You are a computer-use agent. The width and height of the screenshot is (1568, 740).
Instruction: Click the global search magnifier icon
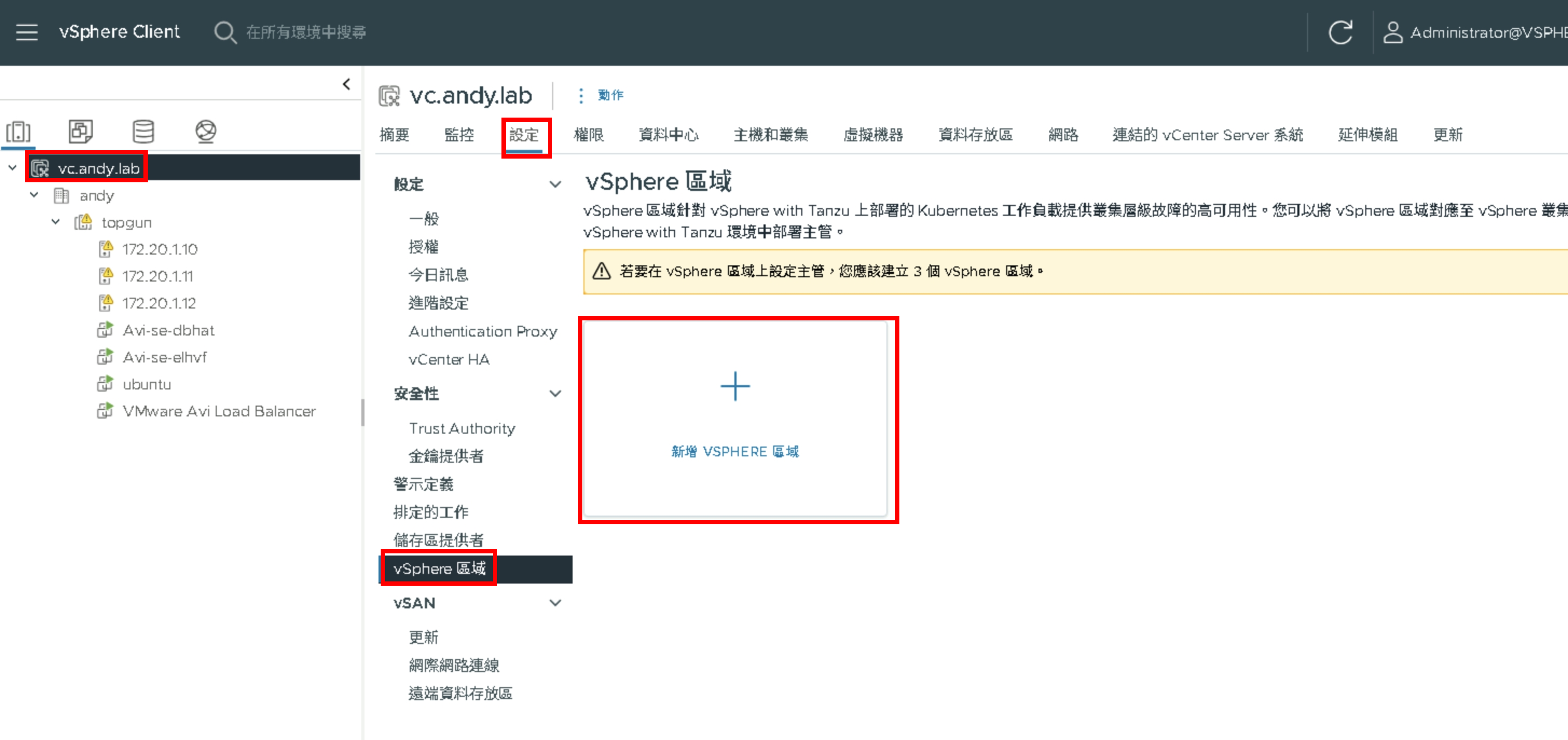225,32
